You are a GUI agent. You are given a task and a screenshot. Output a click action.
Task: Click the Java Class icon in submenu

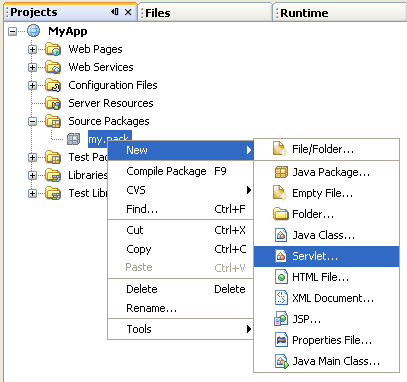tap(281, 235)
